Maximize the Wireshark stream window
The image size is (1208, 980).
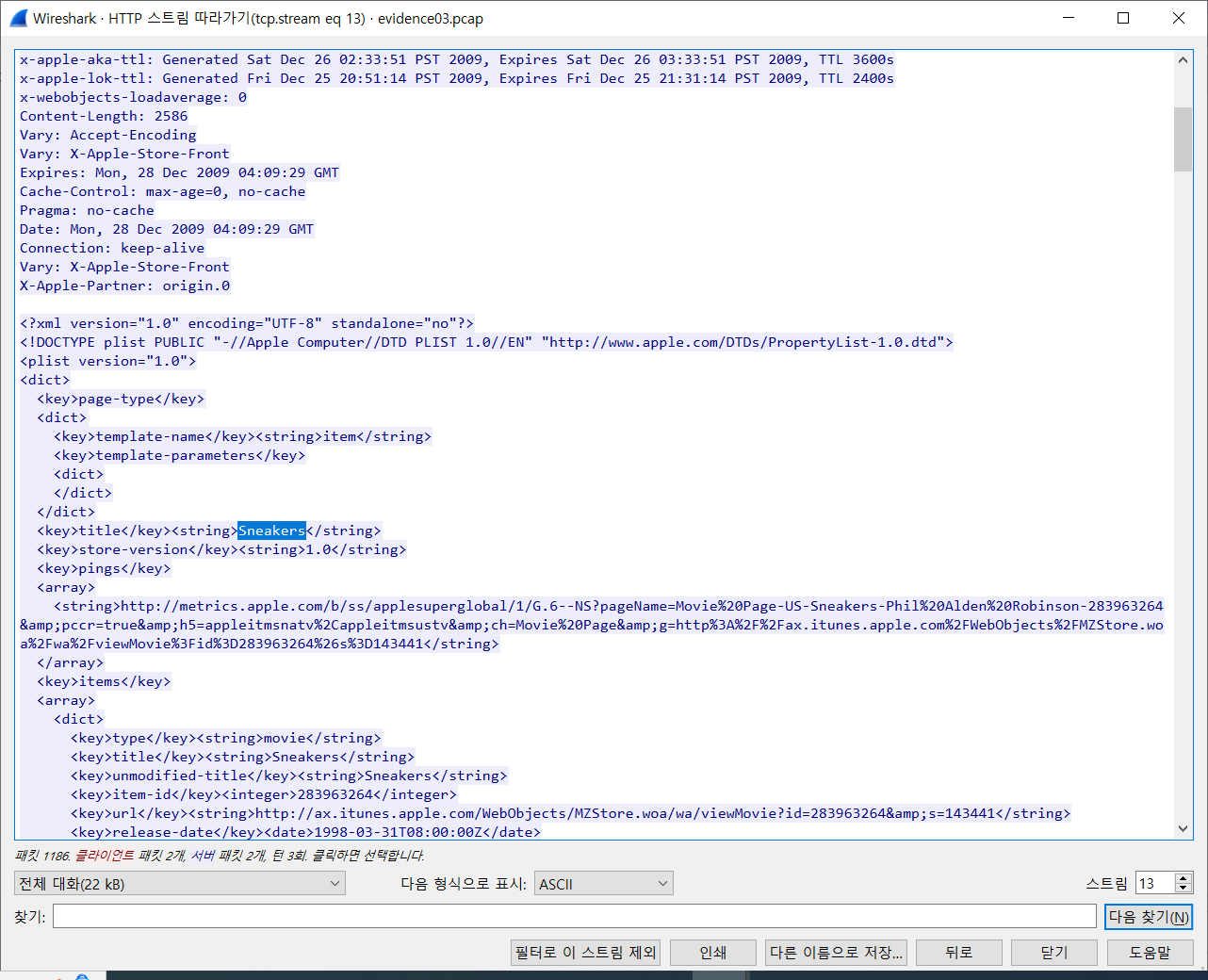click(1123, 18)
